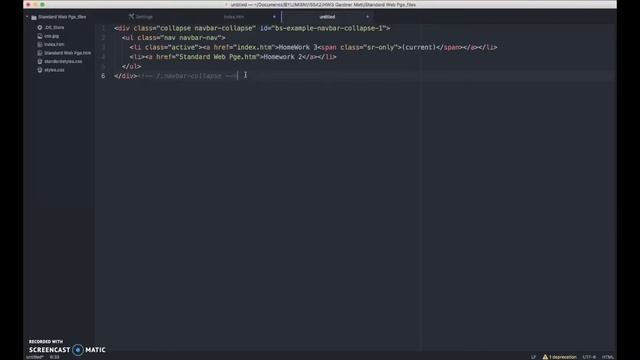
Task: Open index.htm from the file tree
Action: pyautogui.click(x=54, y=44)
